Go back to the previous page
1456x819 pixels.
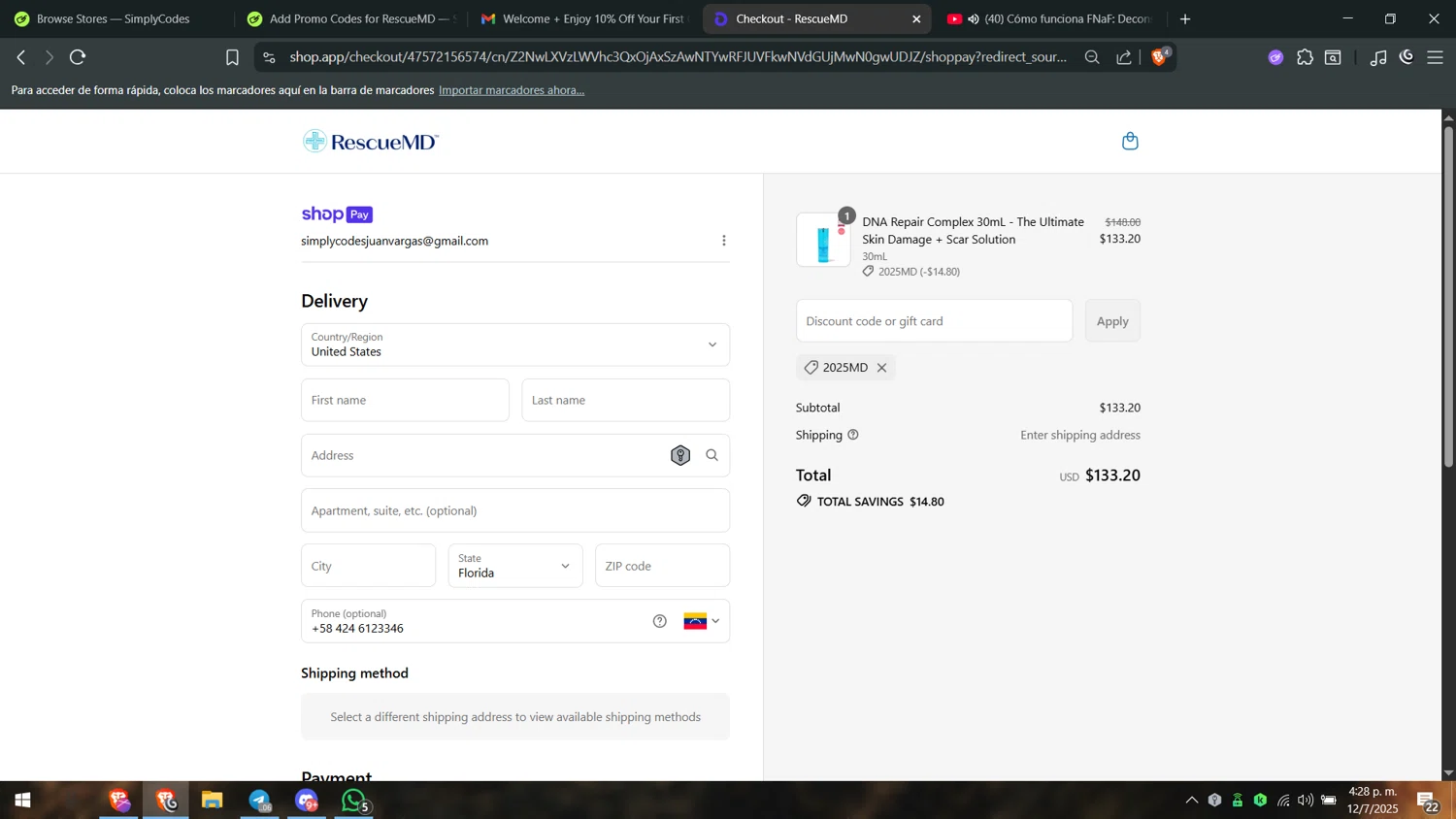[x=20, y=57]
